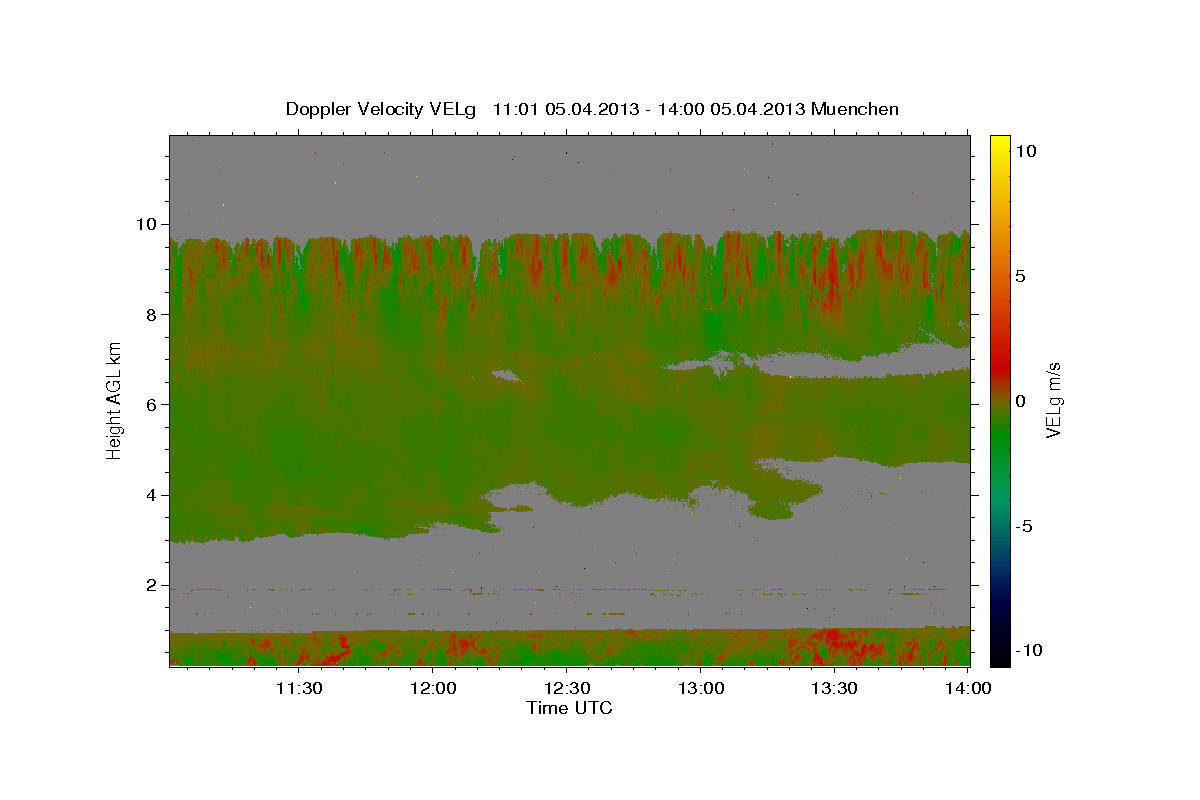
Task: Click the 'VELg m/s' colorbar label
Action: click(x=1054, y=400)
